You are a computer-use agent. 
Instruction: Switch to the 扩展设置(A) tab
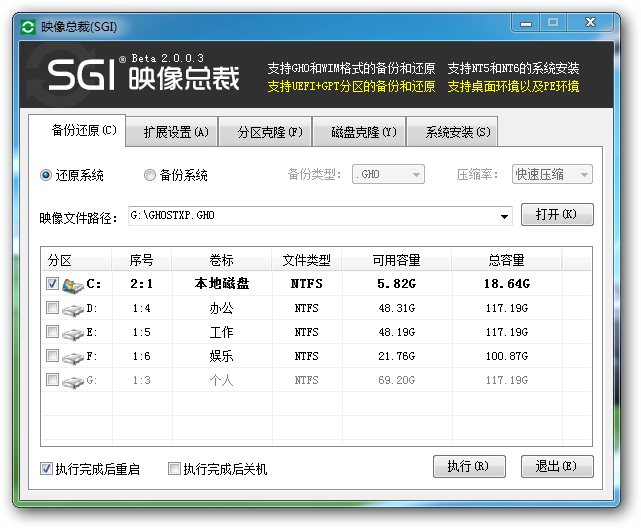coord(172,132)
